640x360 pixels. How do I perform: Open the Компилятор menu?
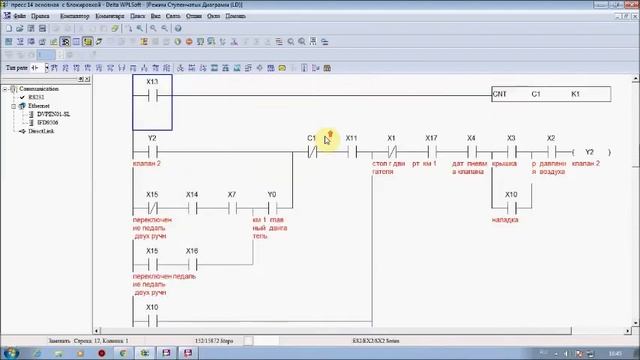click(x=74, y=16)
